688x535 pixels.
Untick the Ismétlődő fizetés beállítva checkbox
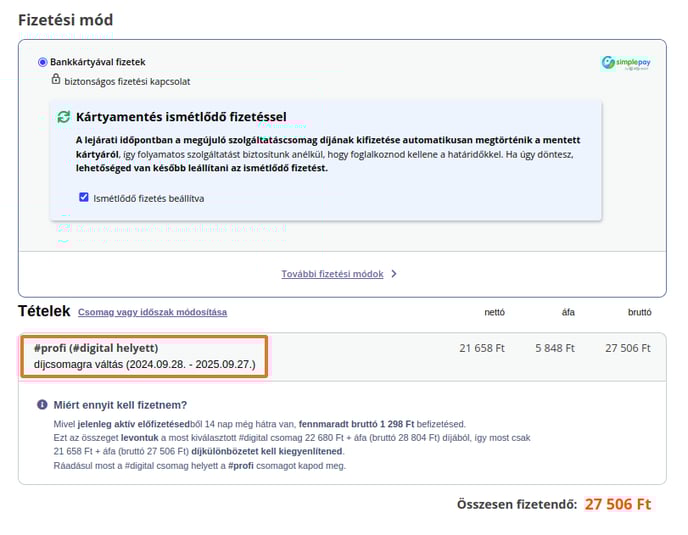point(84,197)
